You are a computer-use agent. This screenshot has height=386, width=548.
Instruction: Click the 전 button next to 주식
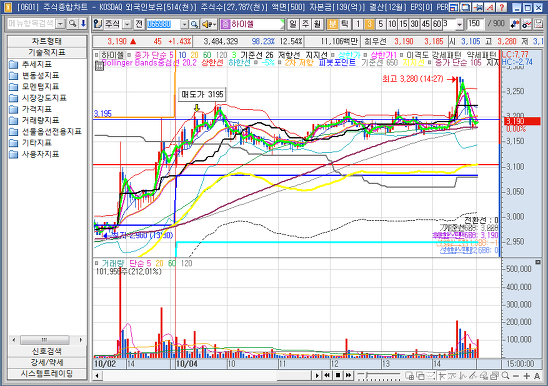[139, 24]
